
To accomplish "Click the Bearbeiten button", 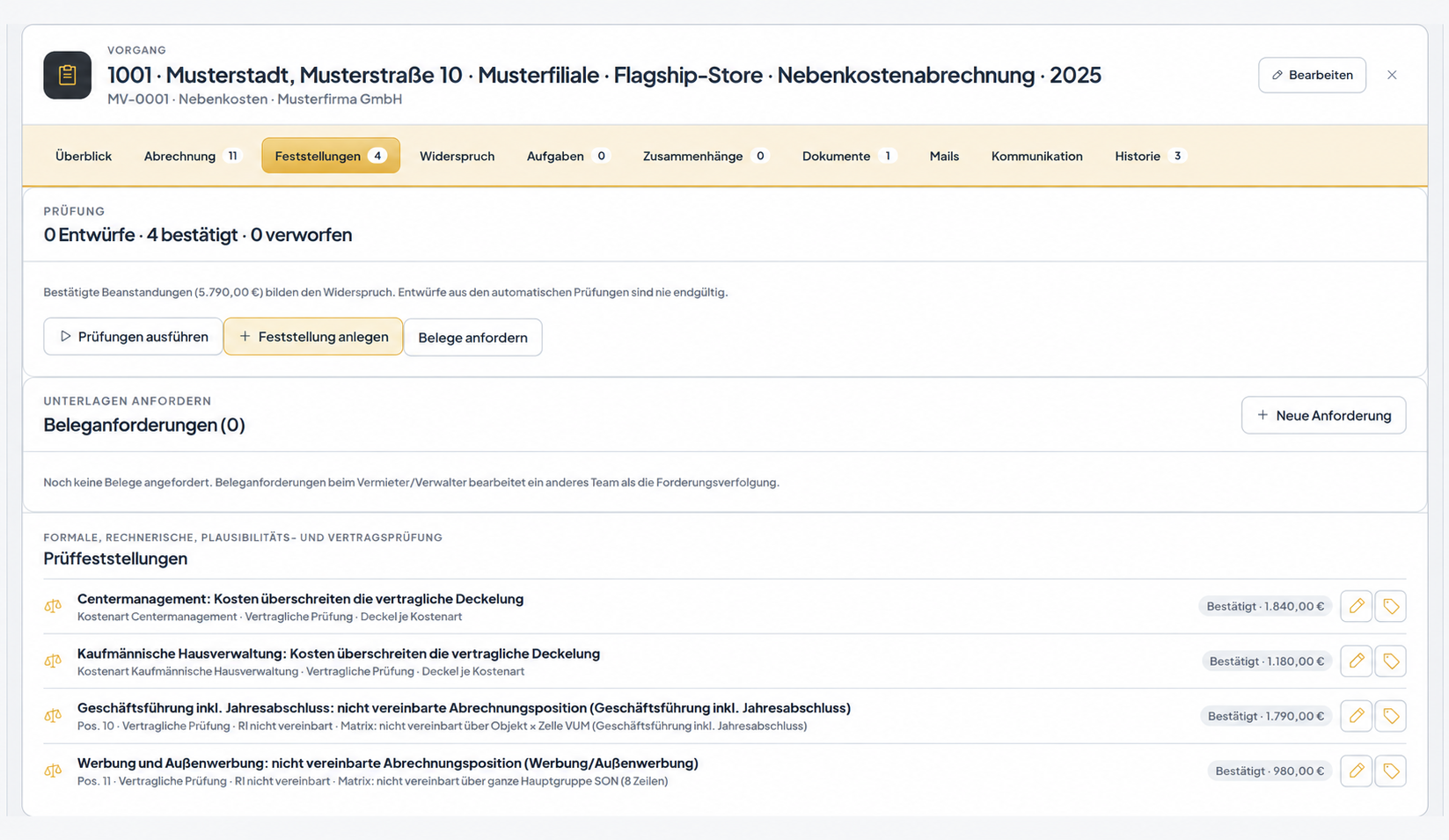I will tap(1312, 75).
